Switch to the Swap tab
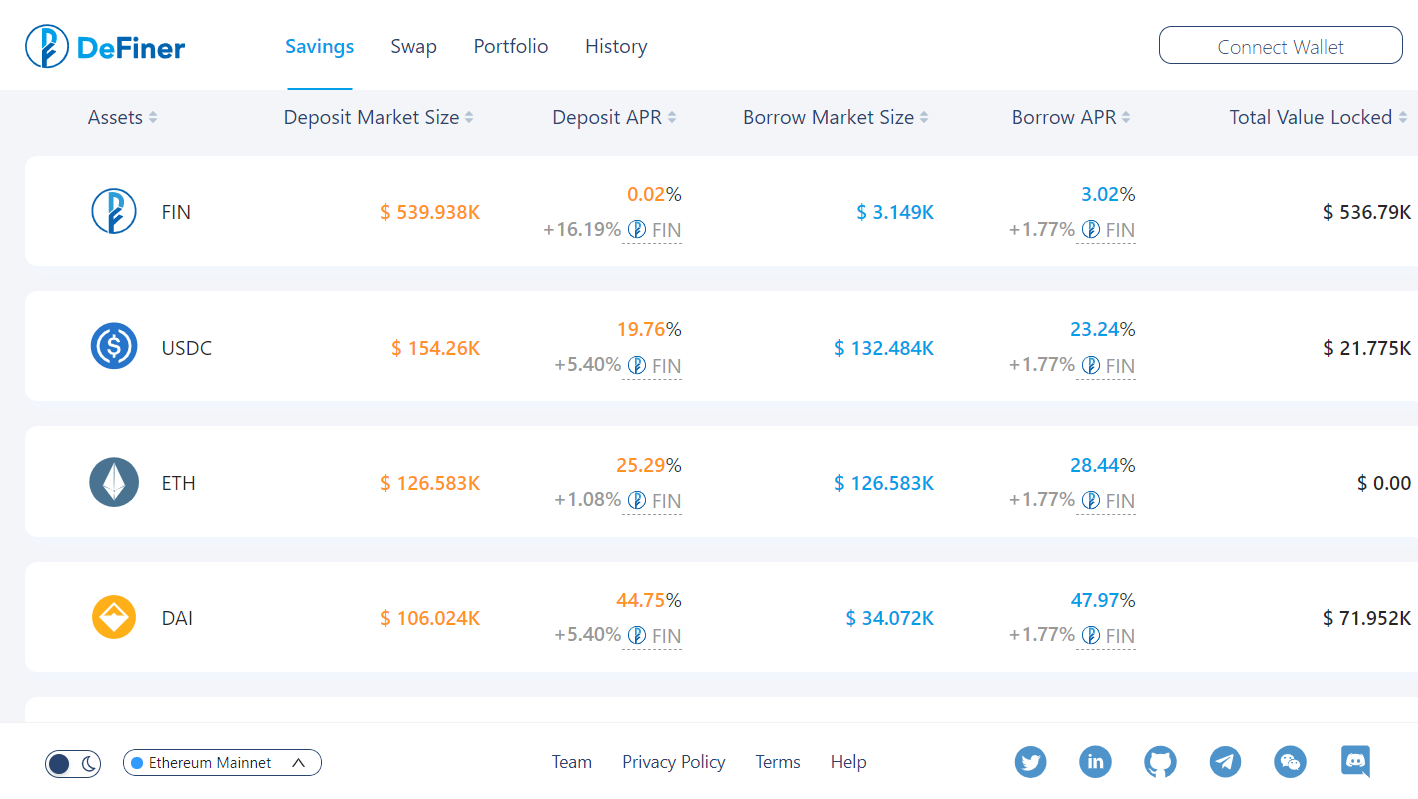The height and width of the screenshot is (799, 1418). tap(413, 46)
